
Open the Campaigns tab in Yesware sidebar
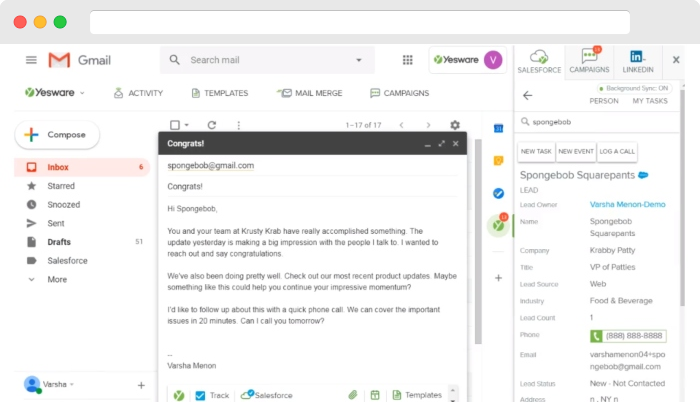[589, 62]
